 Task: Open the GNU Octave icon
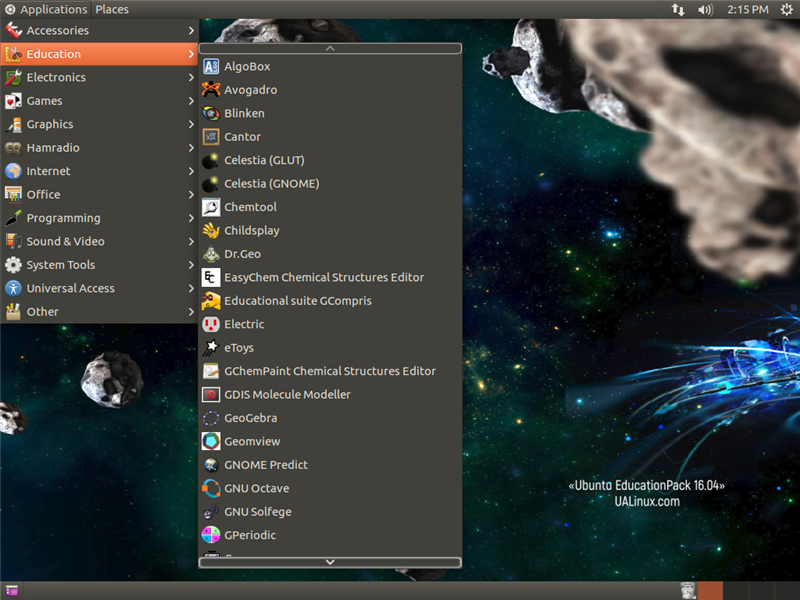211,489
